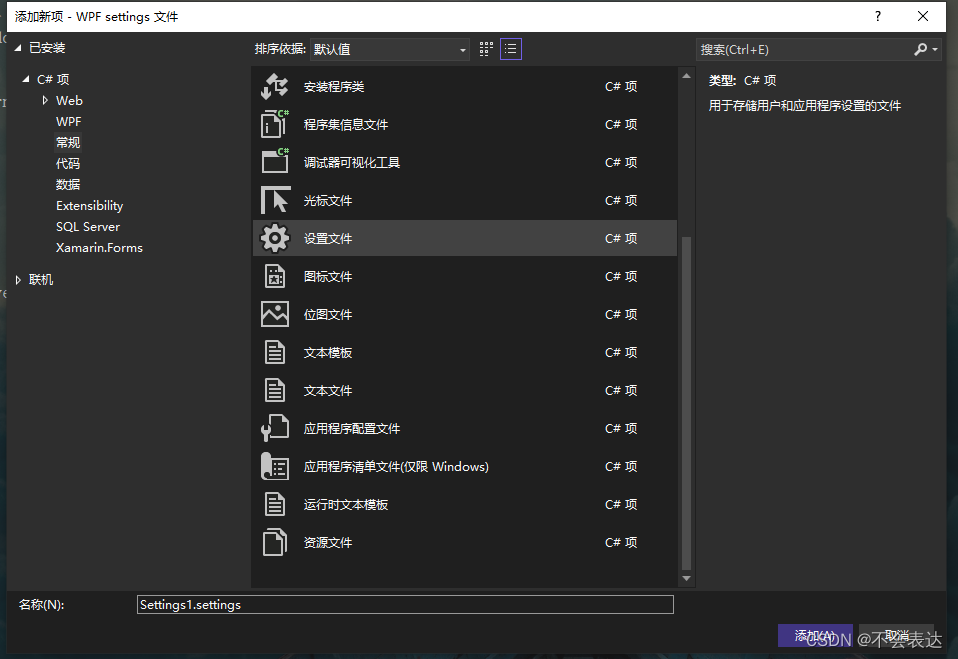Select the 光标文件 cursor file icon
This screenshot has width=958, height=659.
[x=275, y=200]
